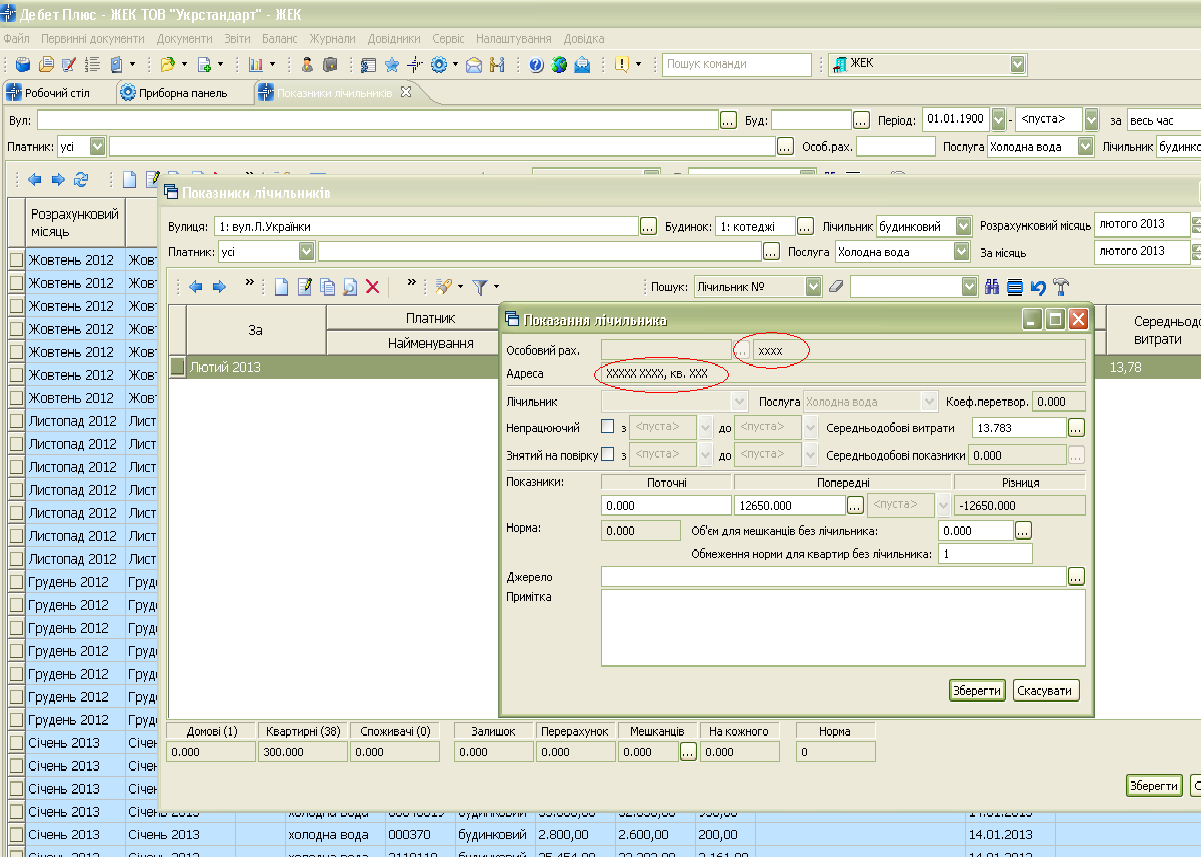Click the blue question mark help icon
Screen dimensions: 1201x857
point(536,64)
